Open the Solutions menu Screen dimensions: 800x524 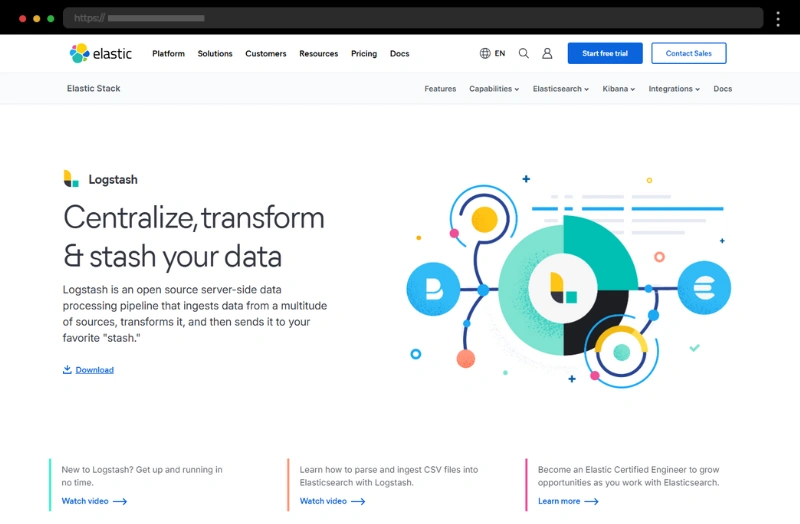tap(215, 54)
